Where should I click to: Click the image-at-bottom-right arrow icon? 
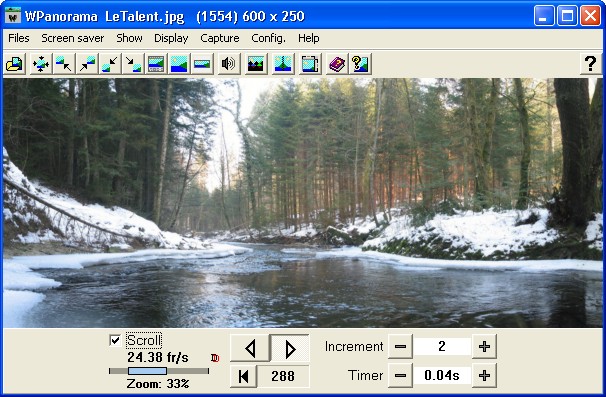(x=133, y=64)
